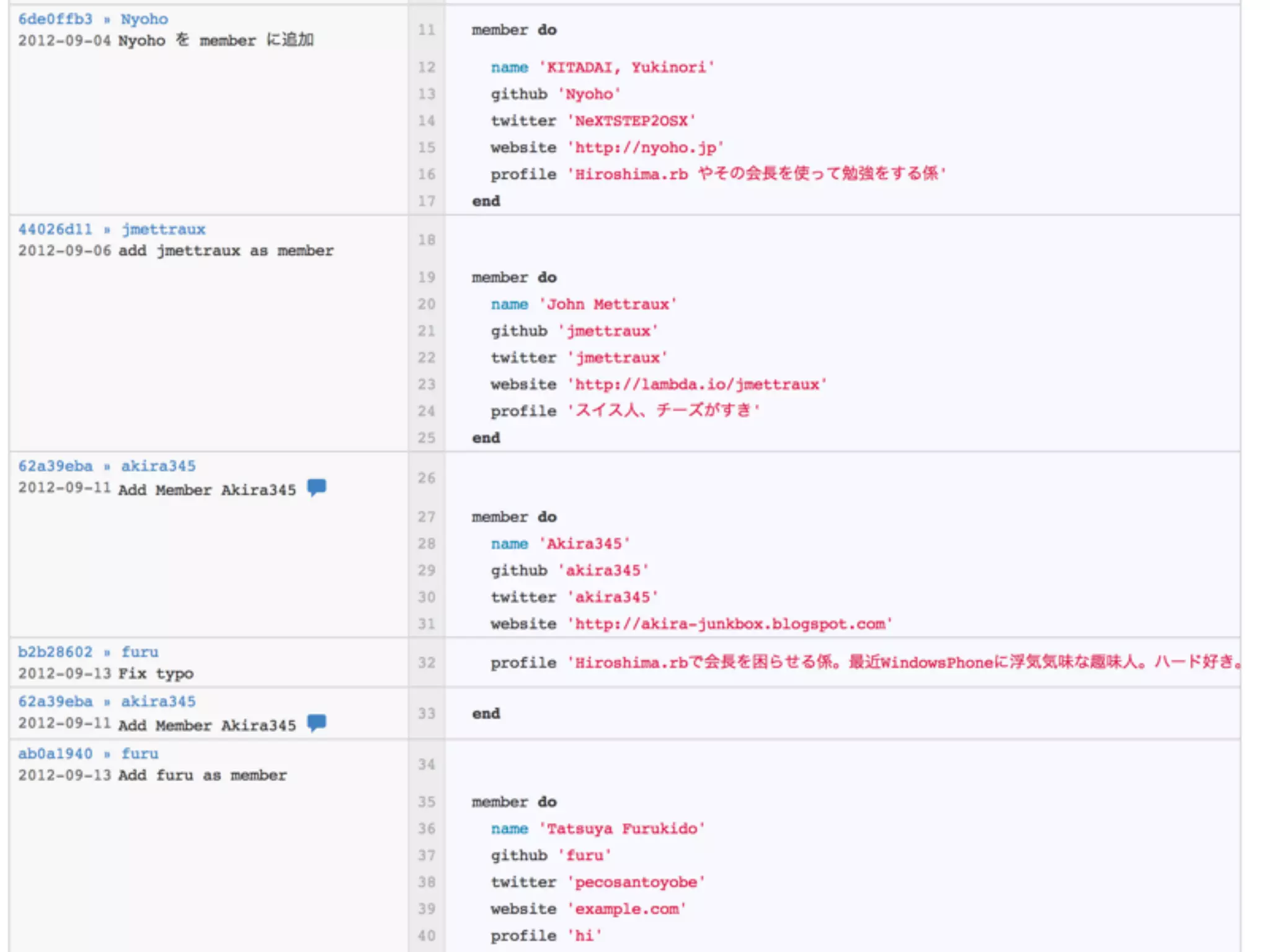Click line number 32 in gutter
This screenshot has height=952, width=1270.
[427, 663]
